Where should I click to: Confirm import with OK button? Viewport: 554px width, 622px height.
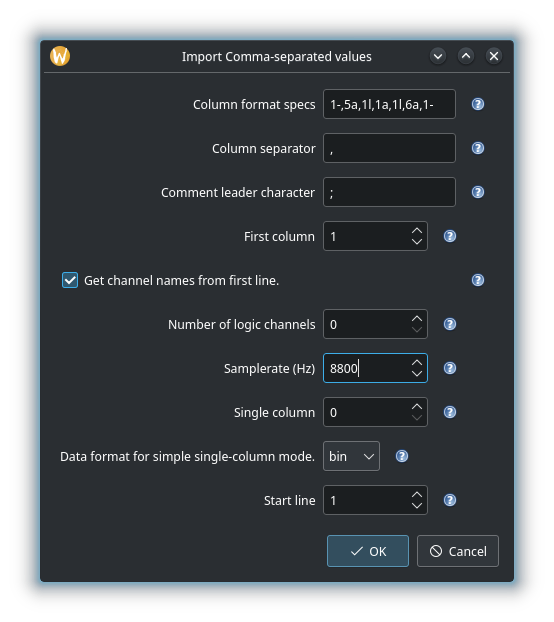368,551
